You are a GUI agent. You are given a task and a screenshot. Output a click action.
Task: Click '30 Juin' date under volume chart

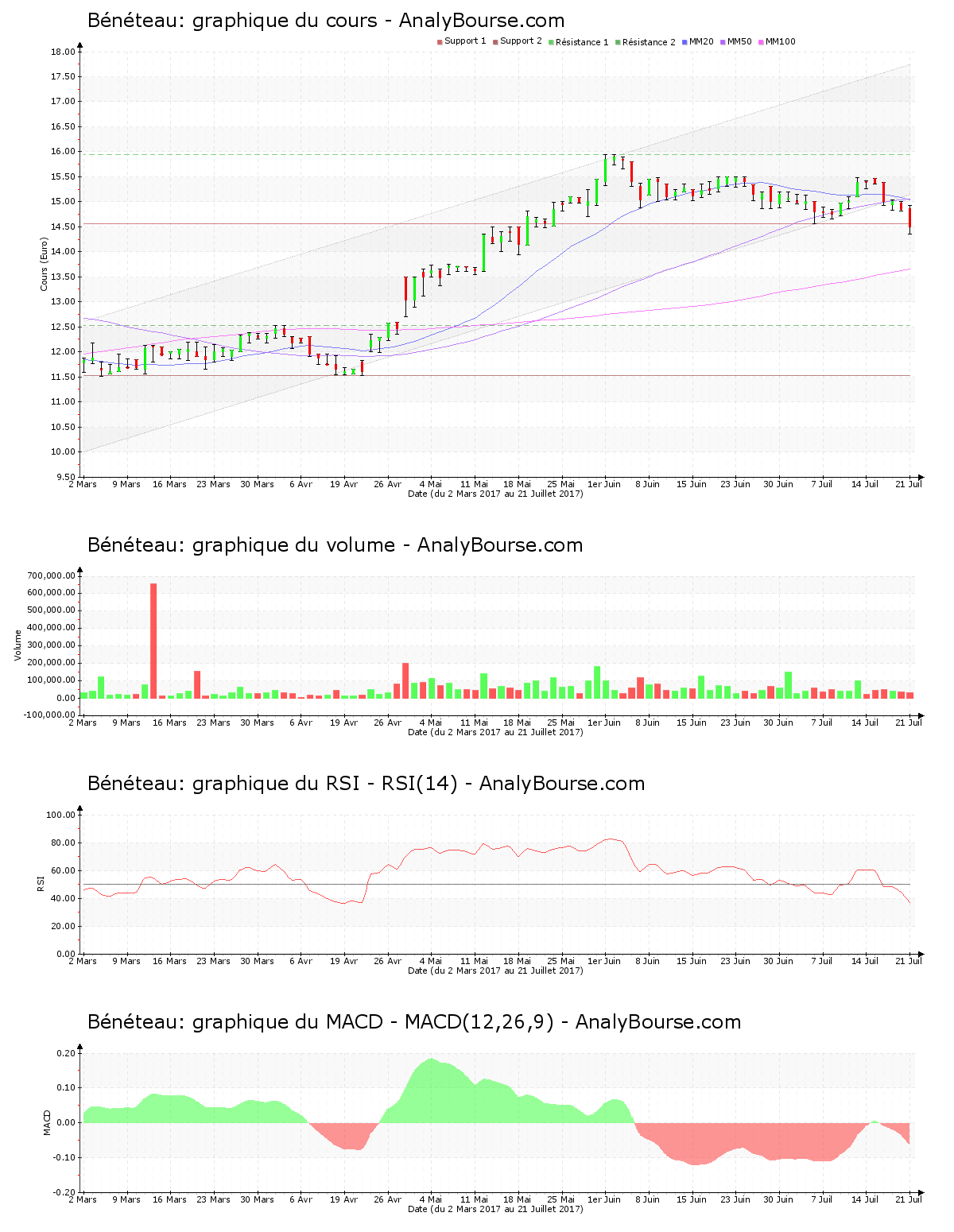779,723
